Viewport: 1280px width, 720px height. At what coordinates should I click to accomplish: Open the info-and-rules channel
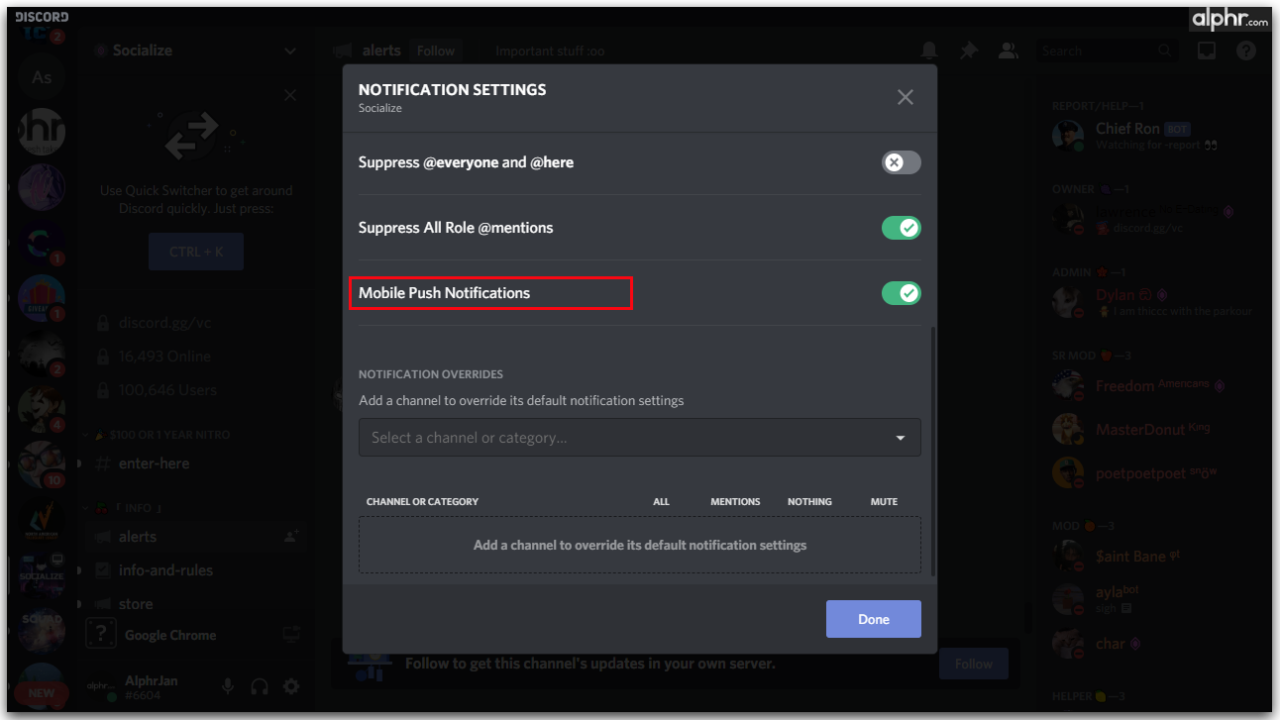click(168, 570)
